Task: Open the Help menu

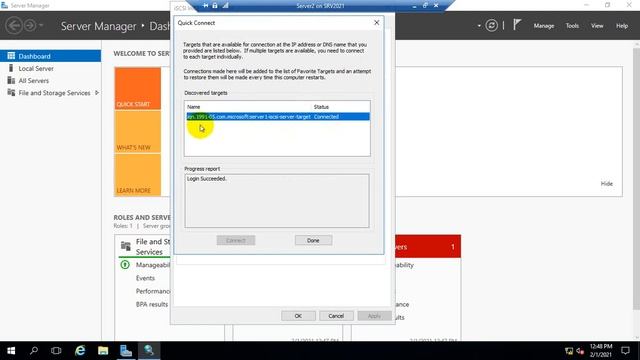Action: pos(622,26)
